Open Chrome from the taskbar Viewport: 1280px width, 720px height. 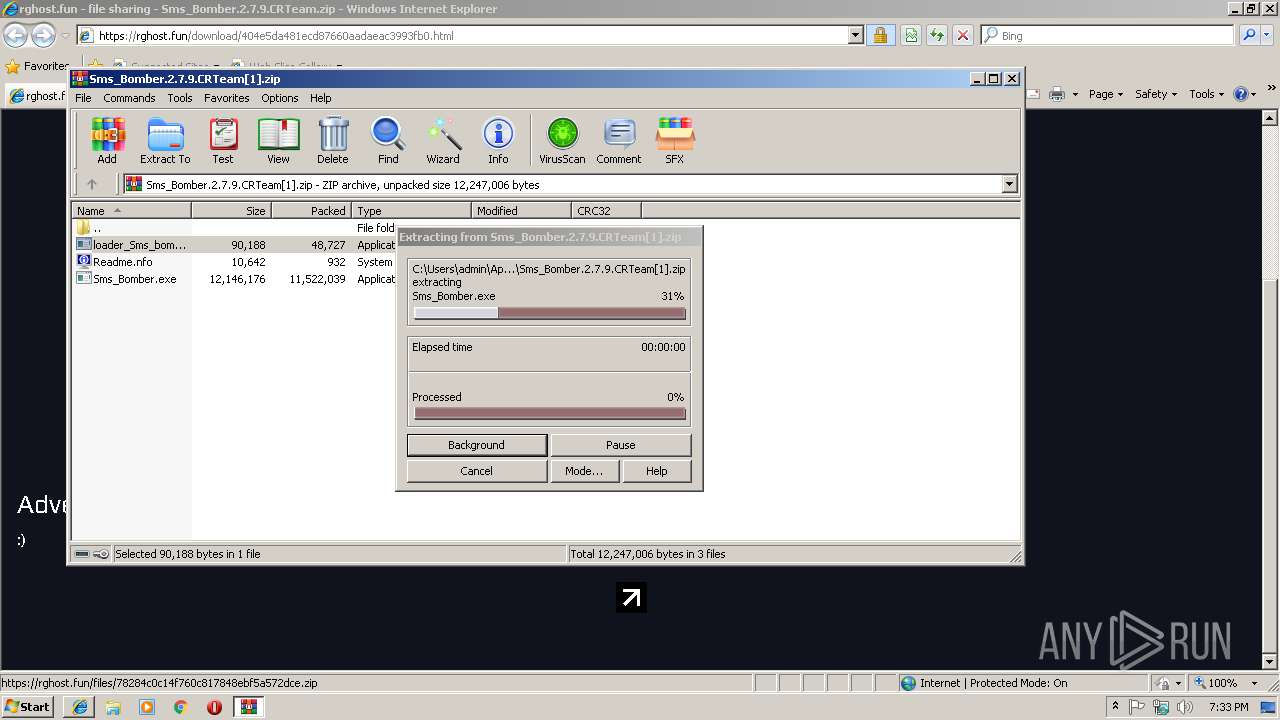[x=180, y=707]
